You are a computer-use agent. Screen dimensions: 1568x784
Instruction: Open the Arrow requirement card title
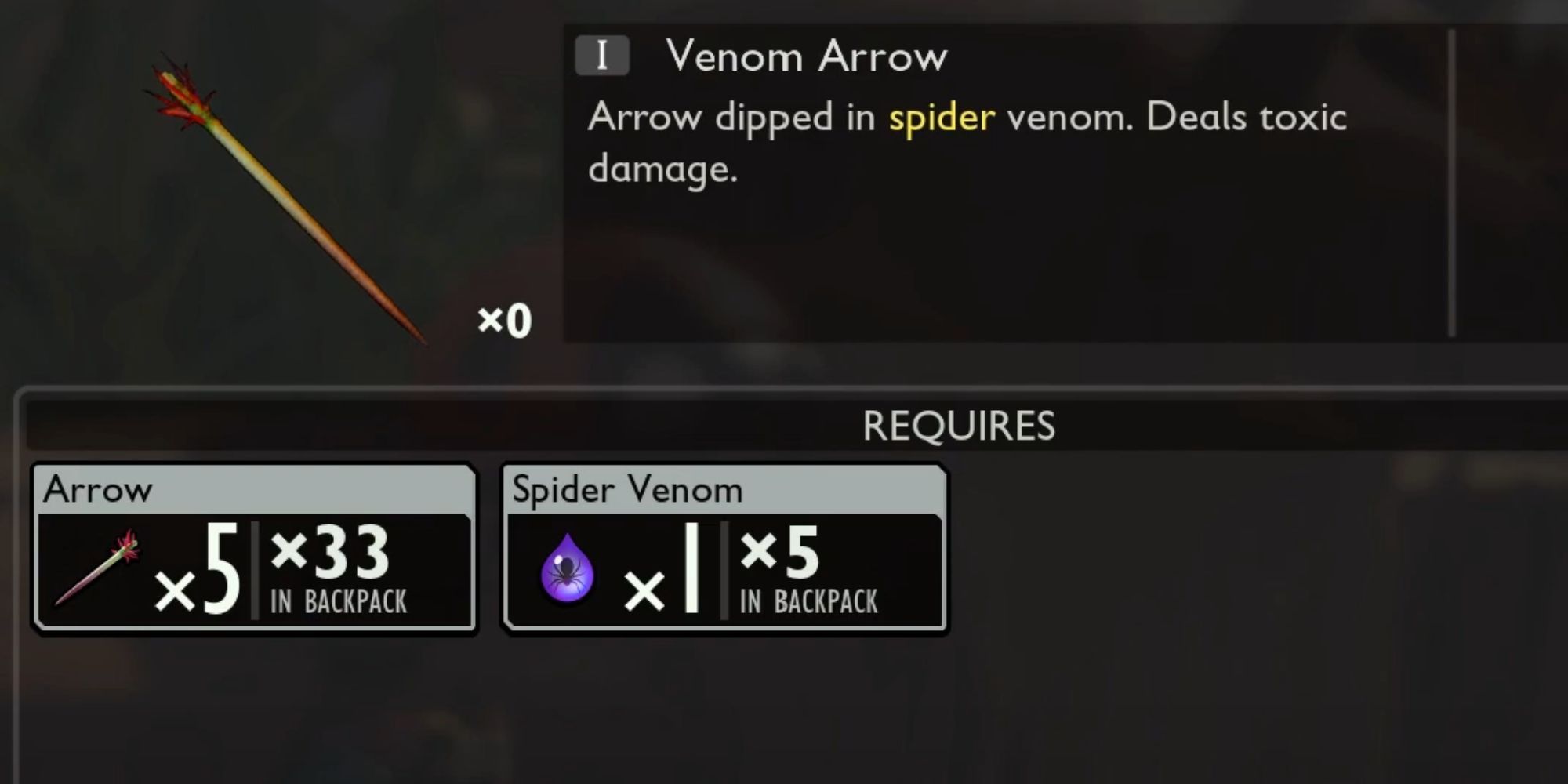[x=98, y=490]
